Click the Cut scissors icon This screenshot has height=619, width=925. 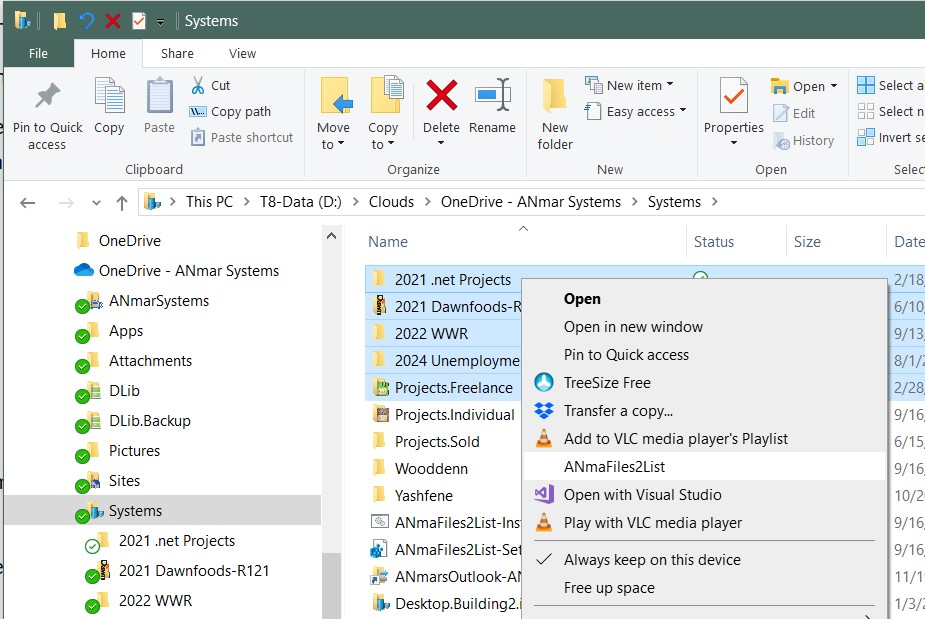pyautogui.click(x=198, y=86)
